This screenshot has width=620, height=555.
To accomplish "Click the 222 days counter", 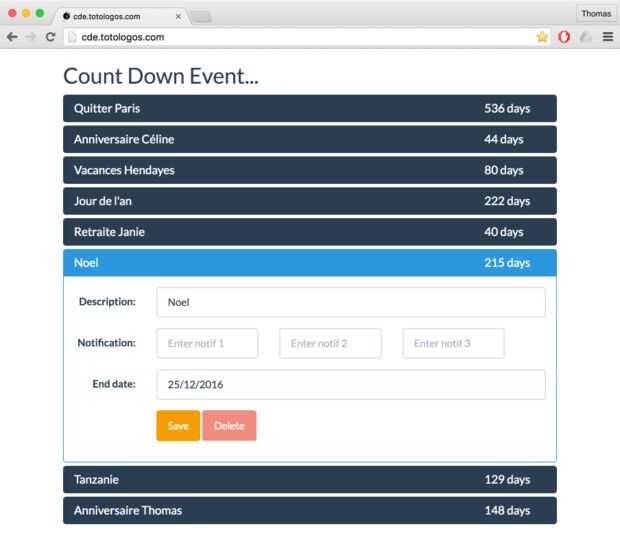I will 507,201.
